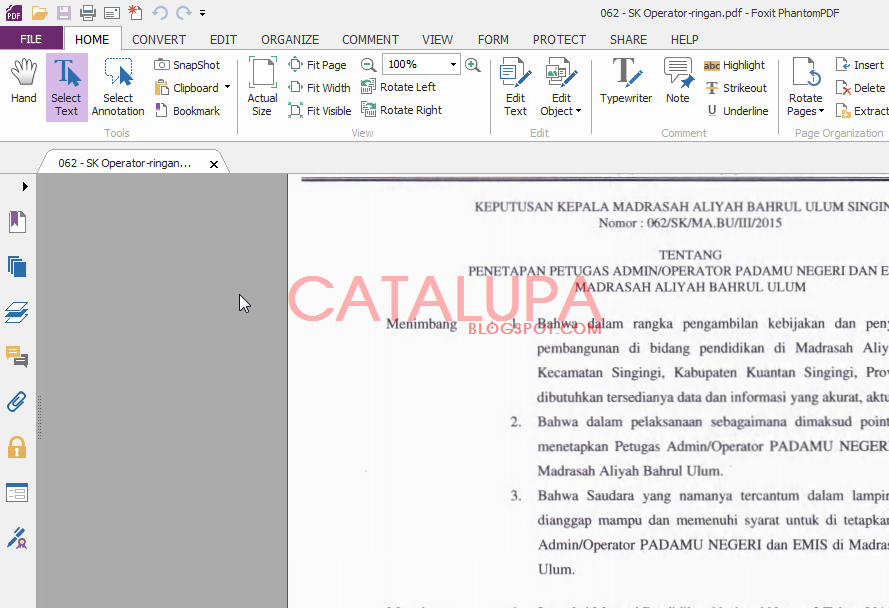This screenshot has width=889, height=608.
Task: Click the 100% zoom input field
Action: (x=416, y=65)
